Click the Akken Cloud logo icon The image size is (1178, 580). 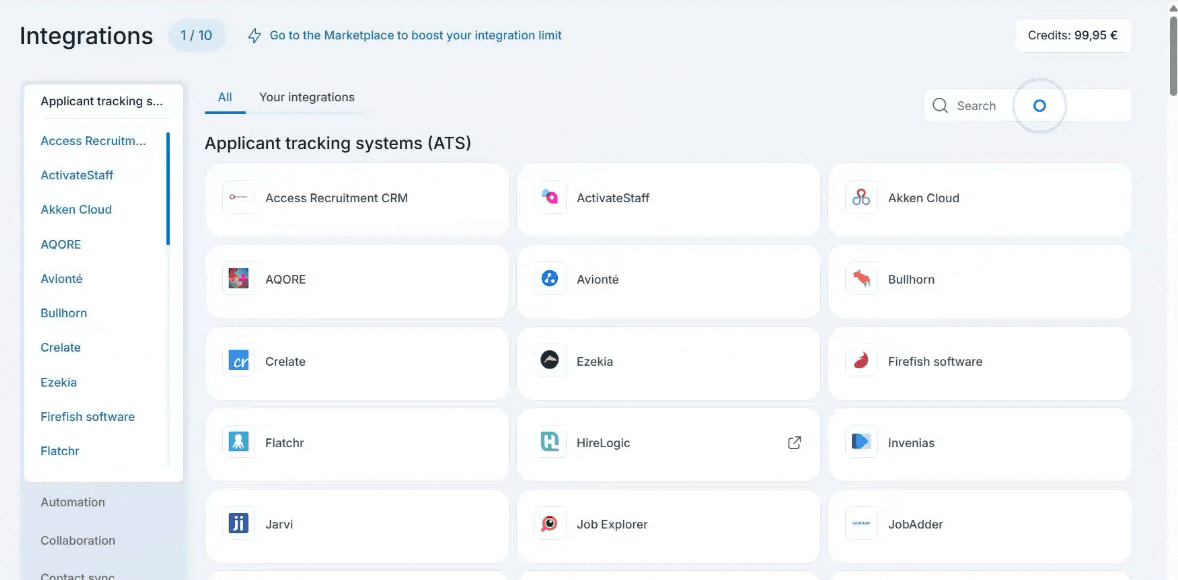[861, 198]
